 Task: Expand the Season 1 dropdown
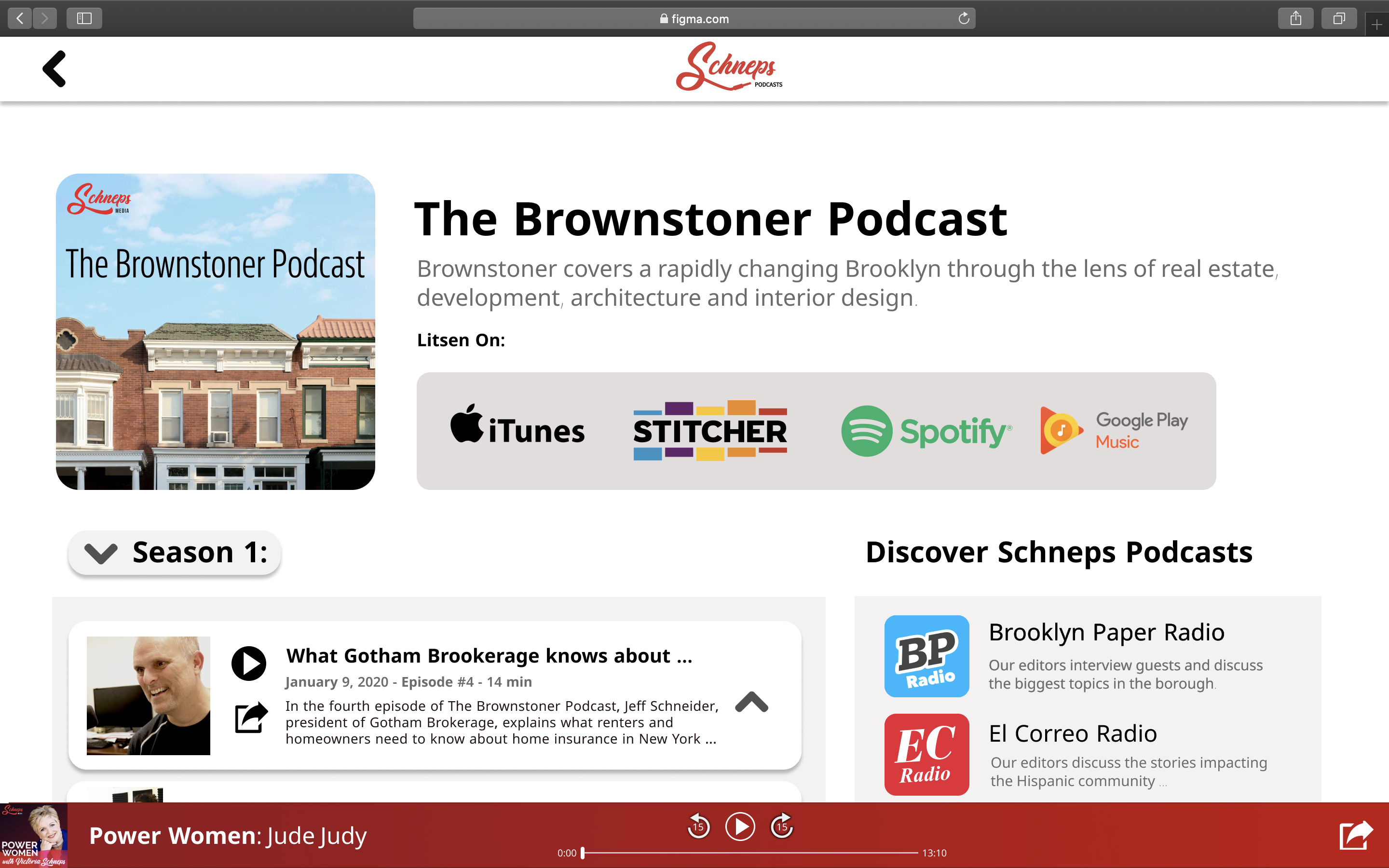[x=175, y=552]
